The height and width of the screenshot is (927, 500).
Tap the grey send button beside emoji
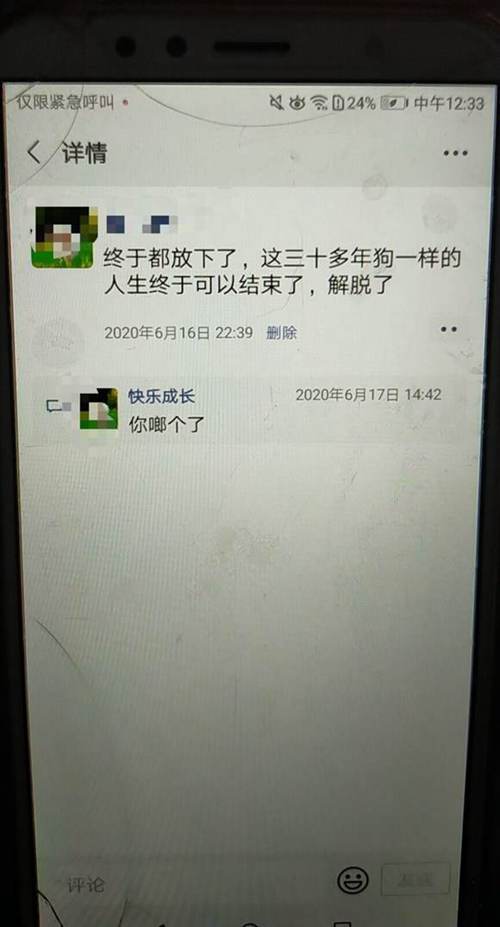click(x=415, y=879)
